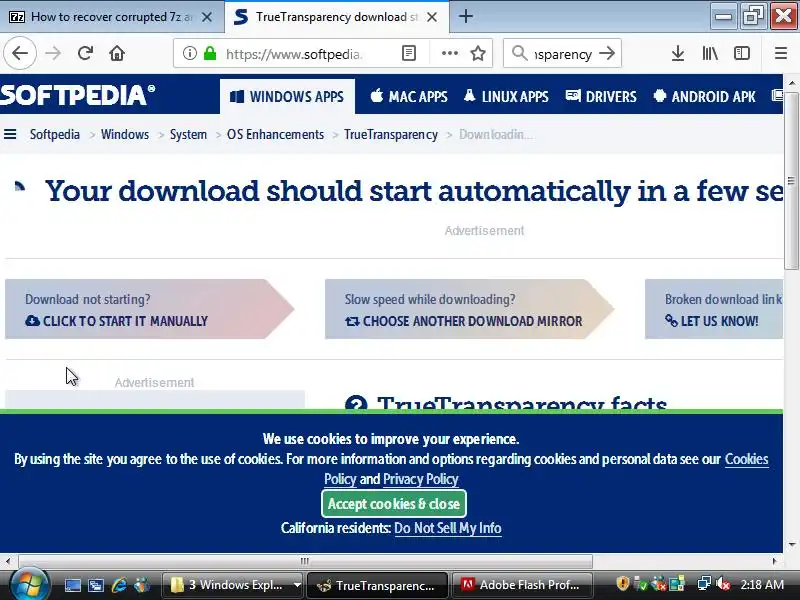
Task: Accept cookies and close the banner
Action: (x=394, y=504)
